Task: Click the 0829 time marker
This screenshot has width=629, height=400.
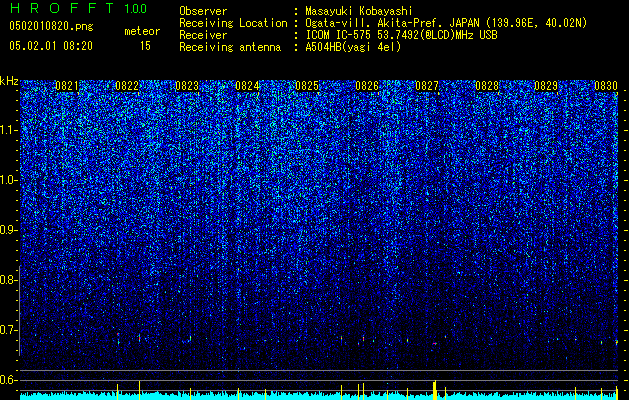Action: pyautogui.click(x=546, y=86)
